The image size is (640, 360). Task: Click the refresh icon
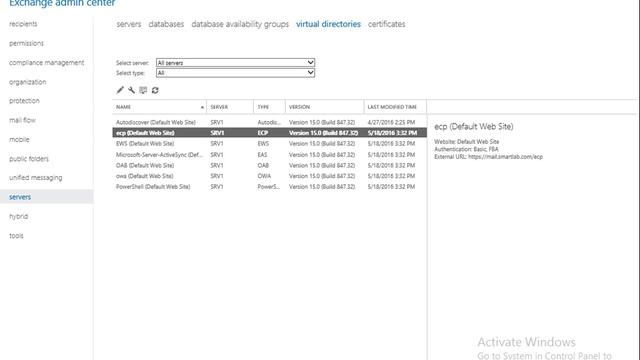pyautogui.click(x=155, y=90)
